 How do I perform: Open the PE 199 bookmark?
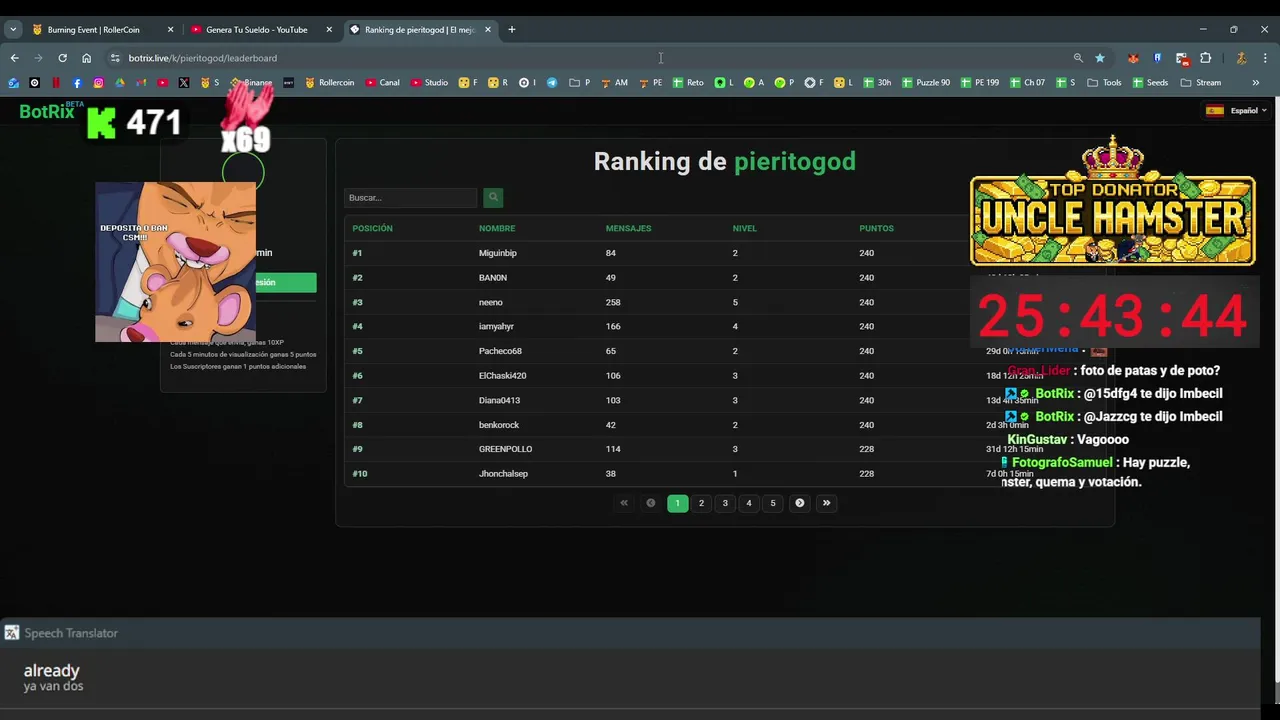980,83
